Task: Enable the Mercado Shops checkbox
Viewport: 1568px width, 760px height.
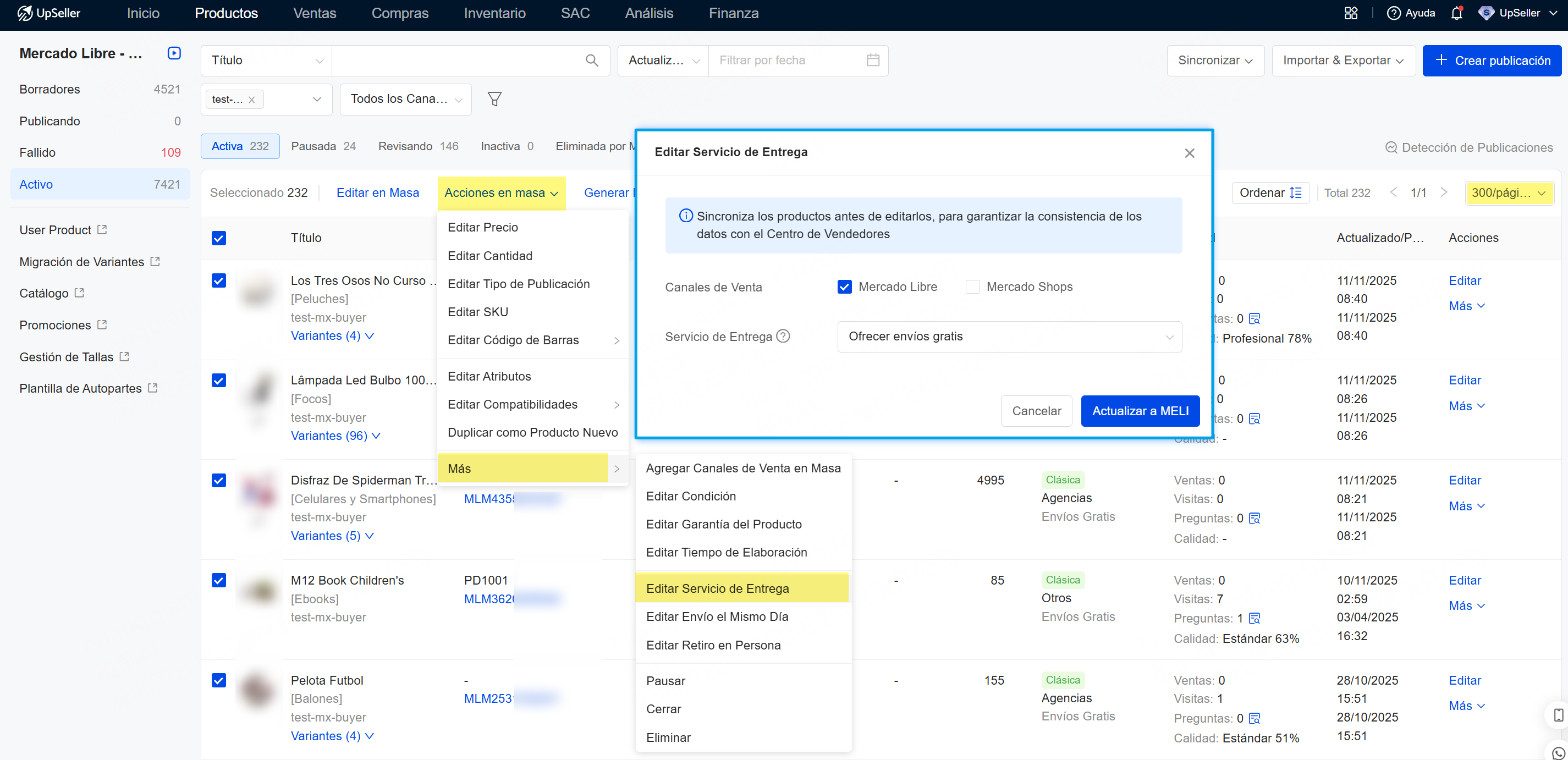Action: (973, 287)
